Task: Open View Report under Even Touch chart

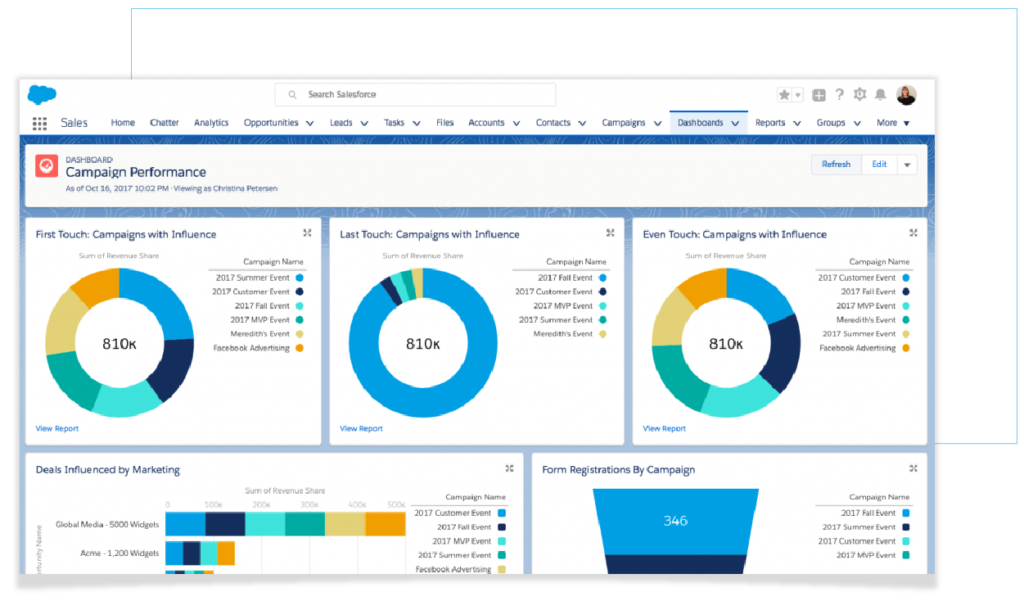Action: (664, 429)
